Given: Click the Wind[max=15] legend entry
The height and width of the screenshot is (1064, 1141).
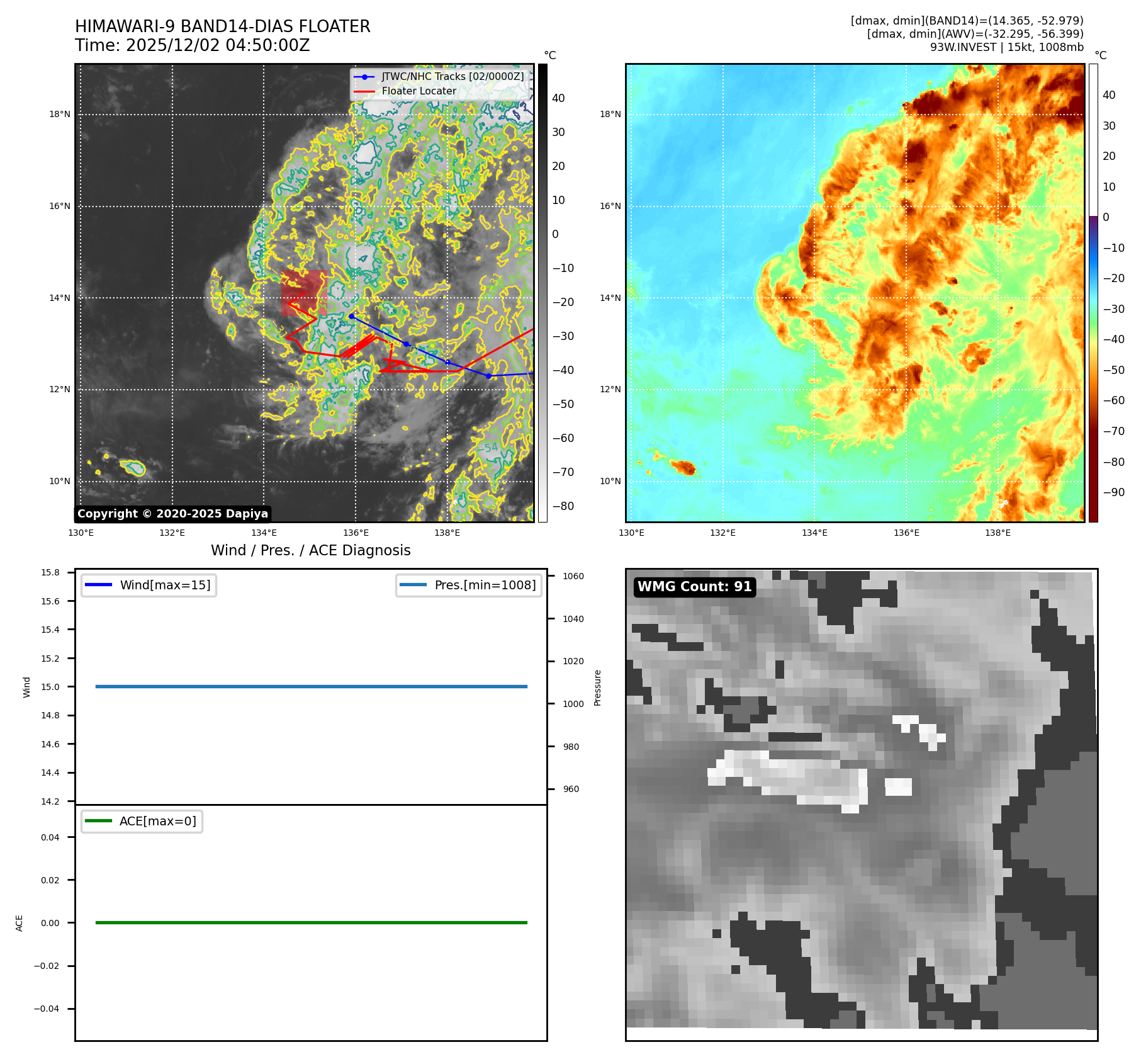Looking at the screenshot, I should tap(149, 585).
